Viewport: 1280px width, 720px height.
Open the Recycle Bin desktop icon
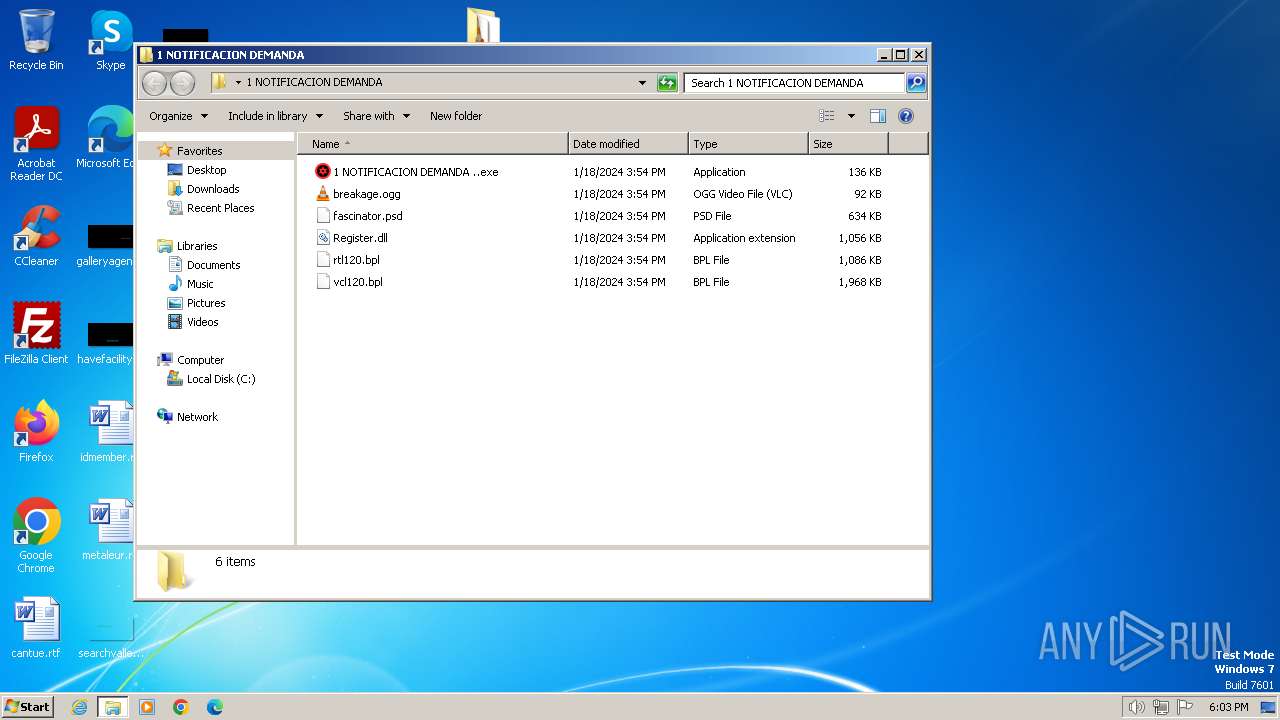pos(36,40)
